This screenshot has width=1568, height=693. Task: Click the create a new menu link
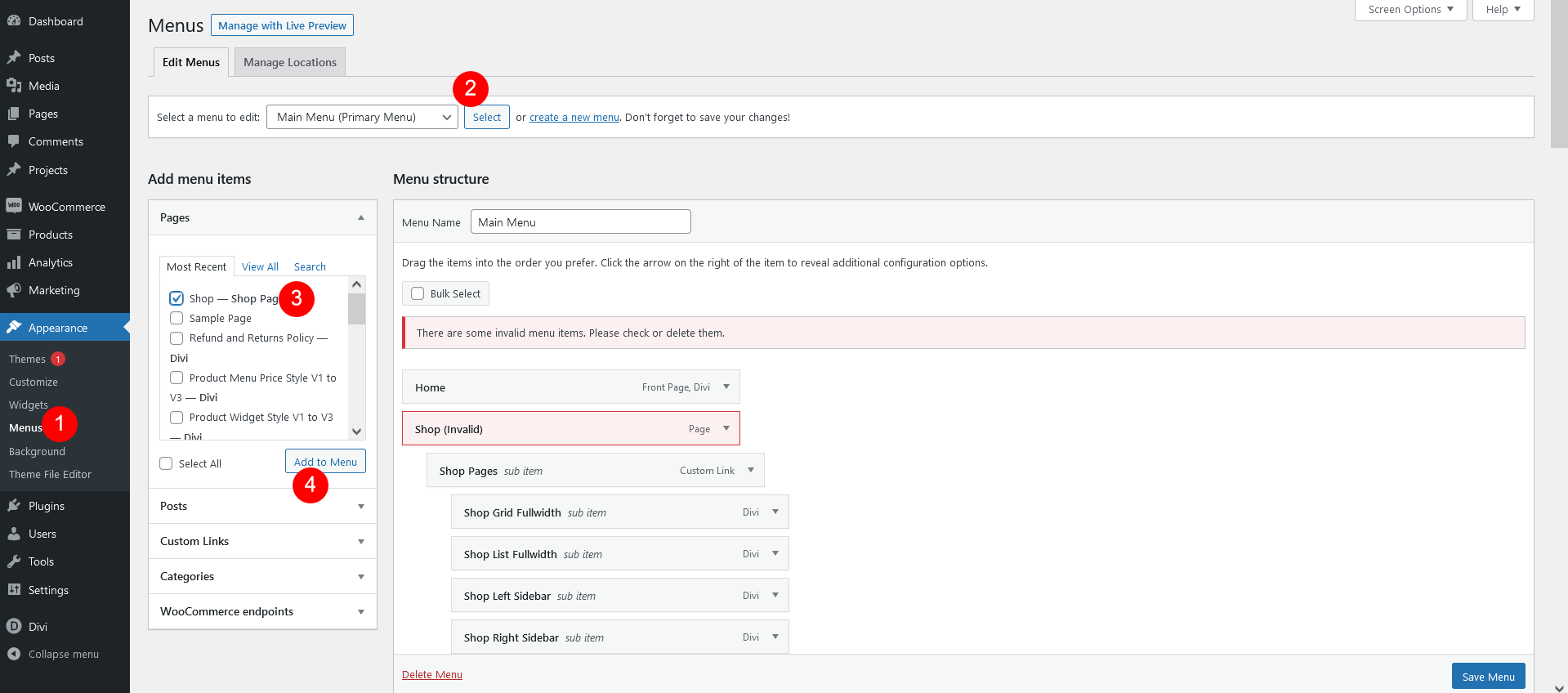point(574,117)
